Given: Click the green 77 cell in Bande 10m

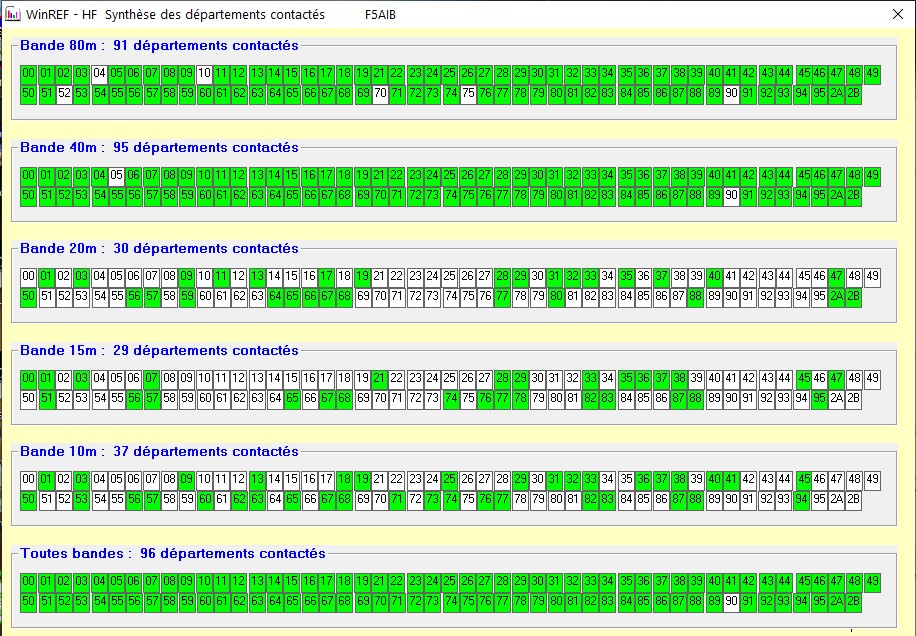Looking at the screenshot, I should point(503,499).
